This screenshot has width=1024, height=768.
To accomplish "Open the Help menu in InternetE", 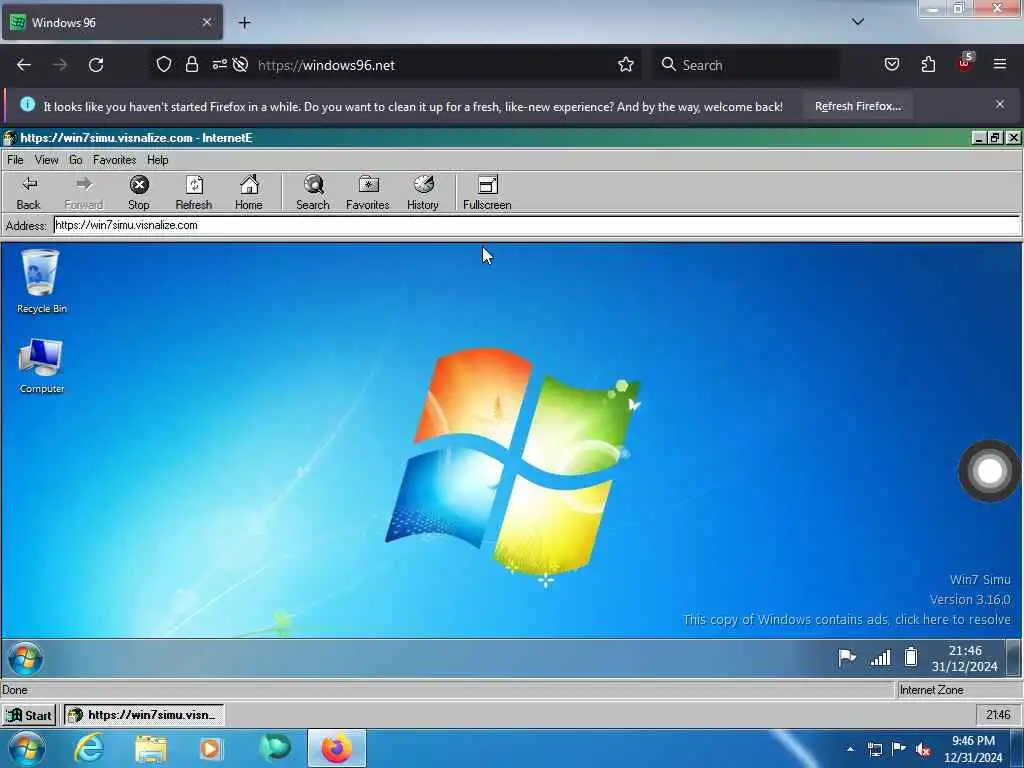I will coord(157,160).
